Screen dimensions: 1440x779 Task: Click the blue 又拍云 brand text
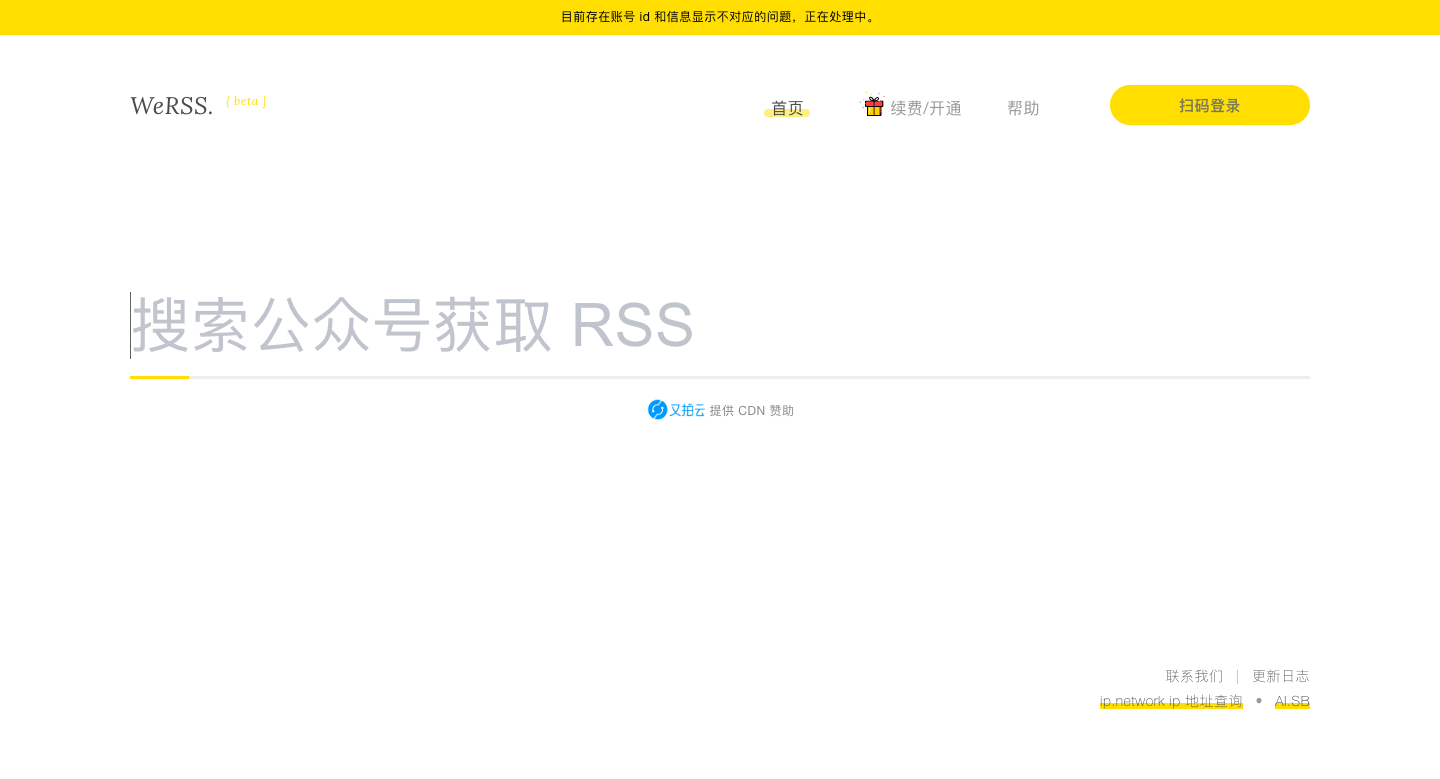tap(687, 410)
